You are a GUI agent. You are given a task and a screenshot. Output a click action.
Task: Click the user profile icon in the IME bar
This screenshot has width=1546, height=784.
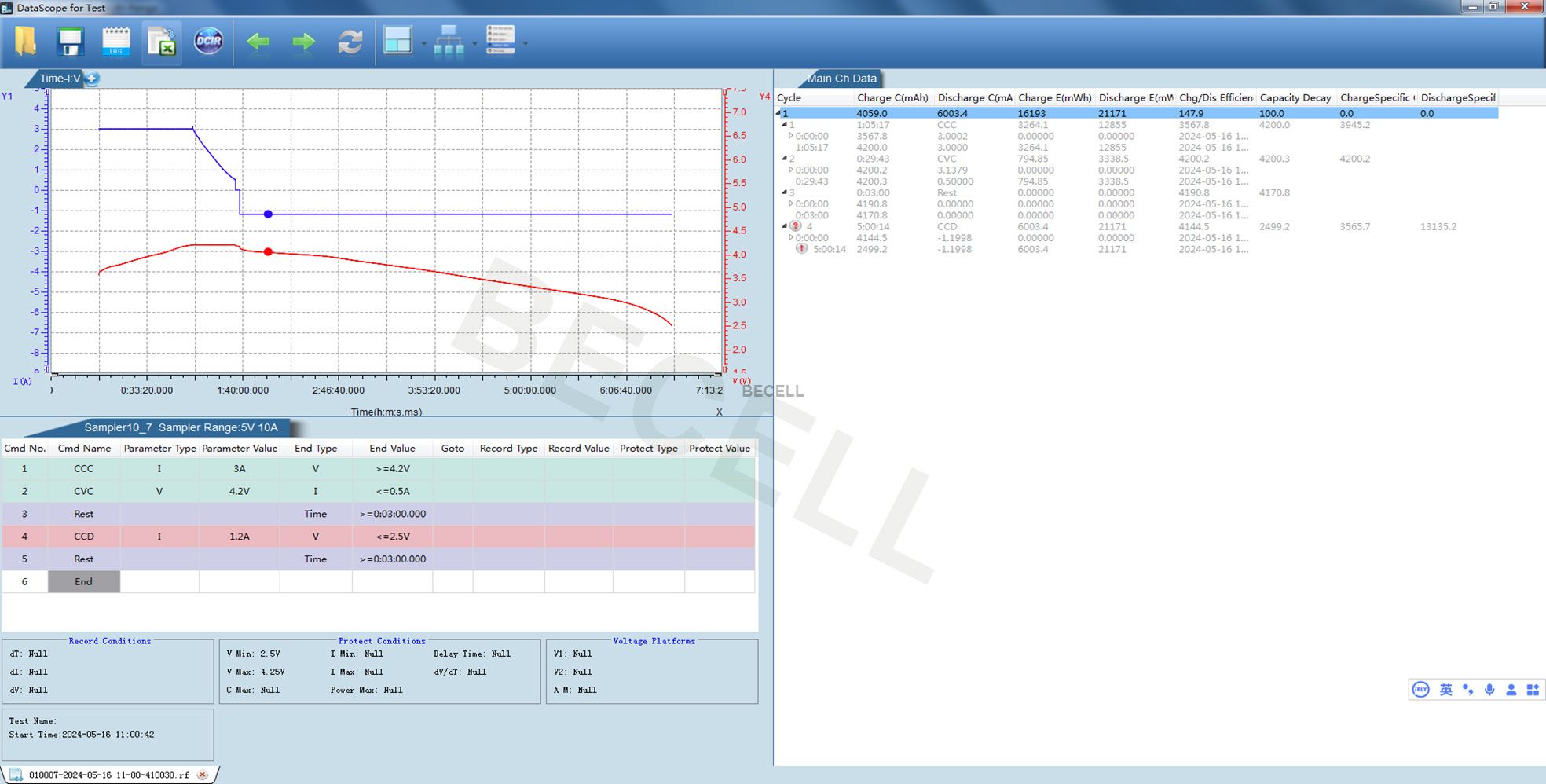[x=1511, y=690]
